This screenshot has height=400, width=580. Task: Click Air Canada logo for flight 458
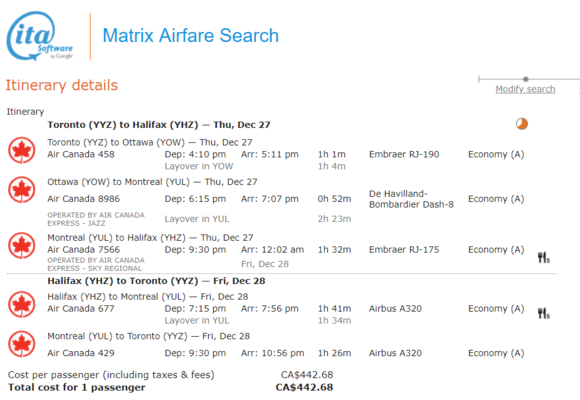(22, 150)
